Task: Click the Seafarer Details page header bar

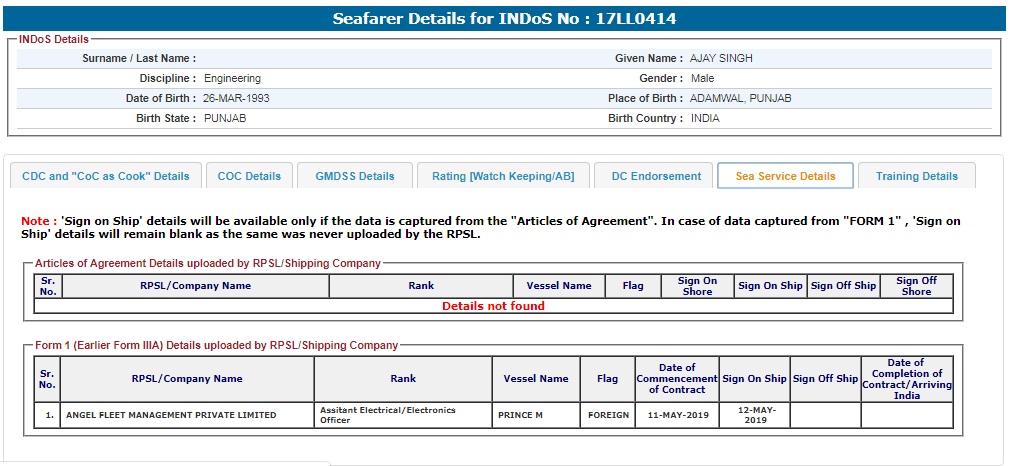Action: (505, 18)
